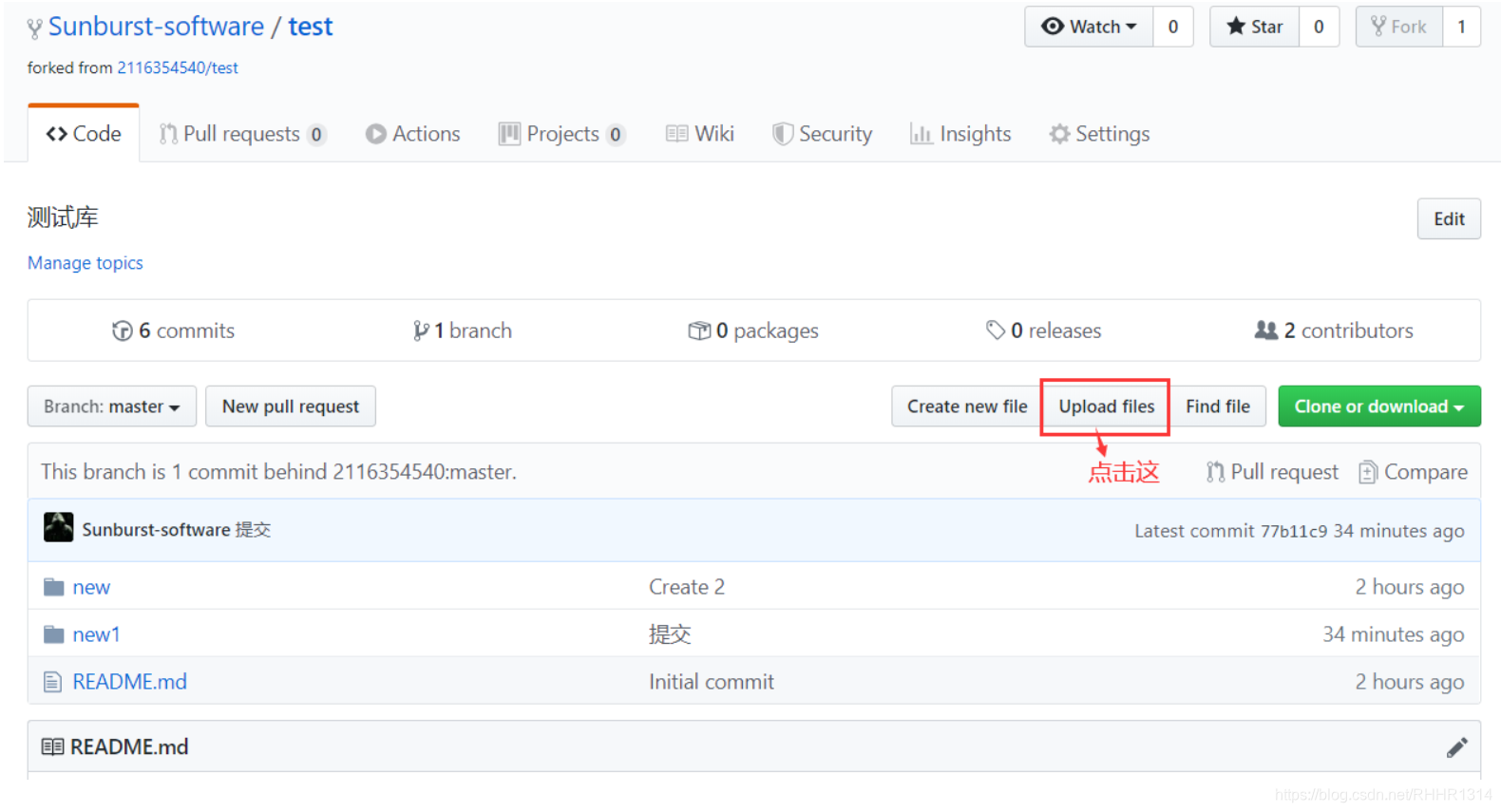Click the Find file button
Screen dimensions: 1501x812
1218,406
